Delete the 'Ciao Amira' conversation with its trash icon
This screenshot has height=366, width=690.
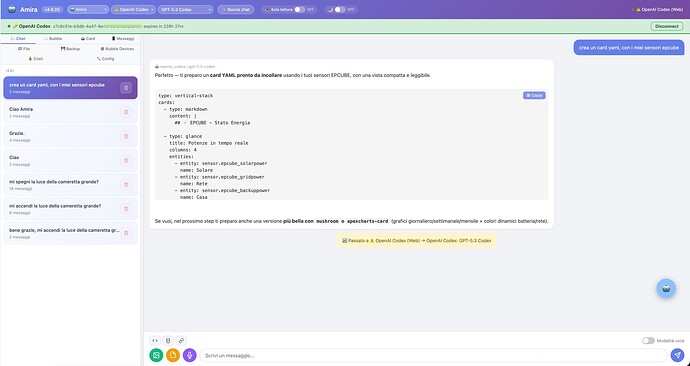126,112
